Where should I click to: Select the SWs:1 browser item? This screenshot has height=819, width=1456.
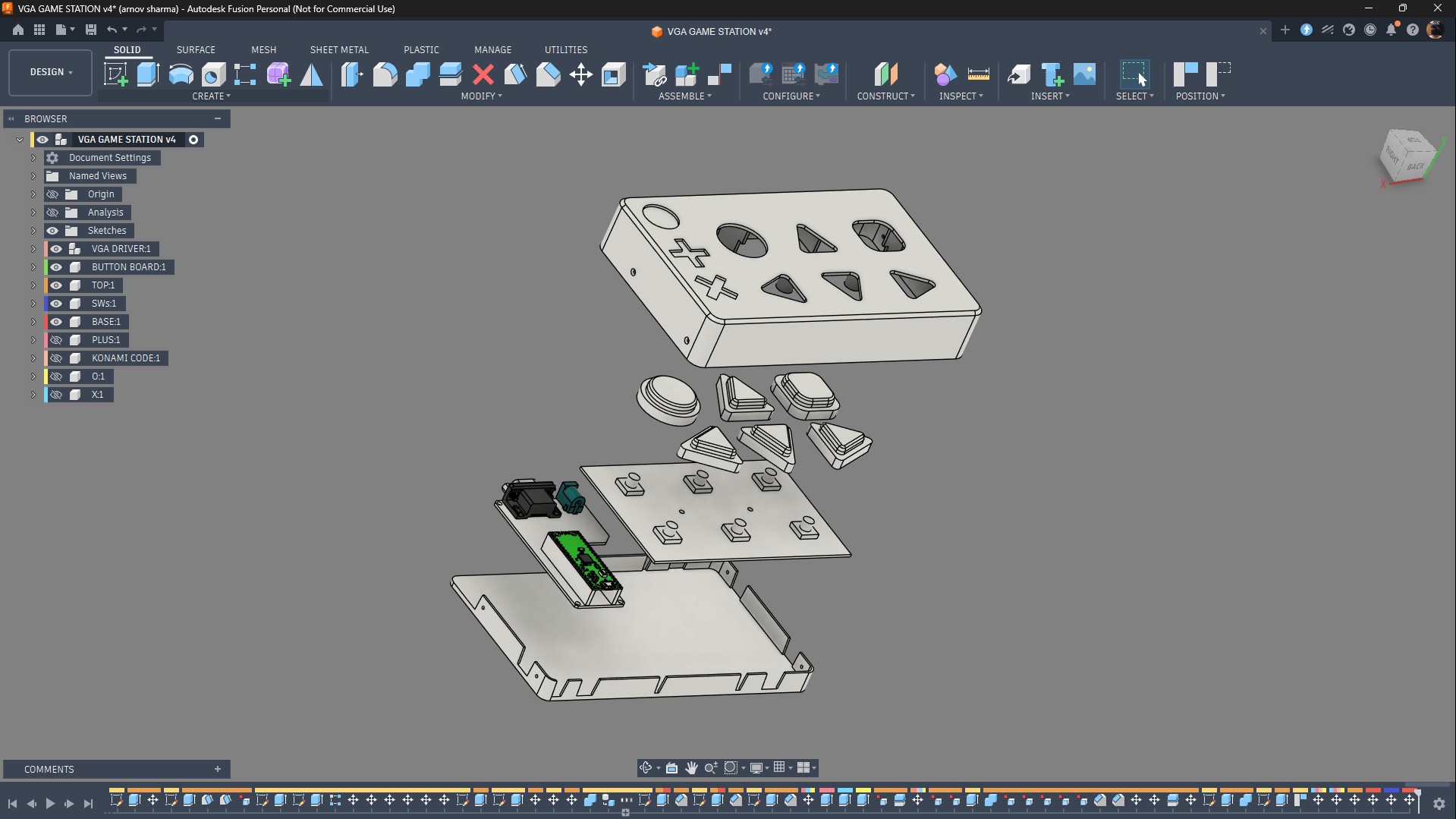tap(104, 304)
